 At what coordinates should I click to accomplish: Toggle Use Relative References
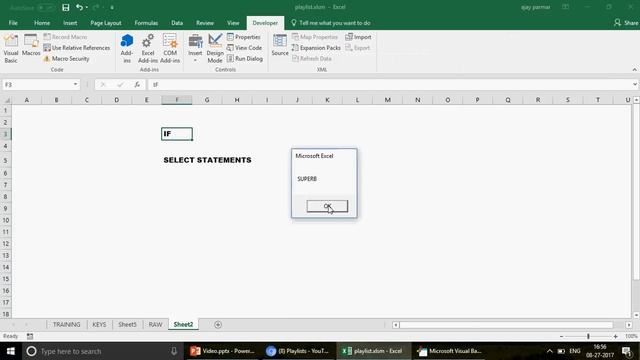[x=77, y=48]
